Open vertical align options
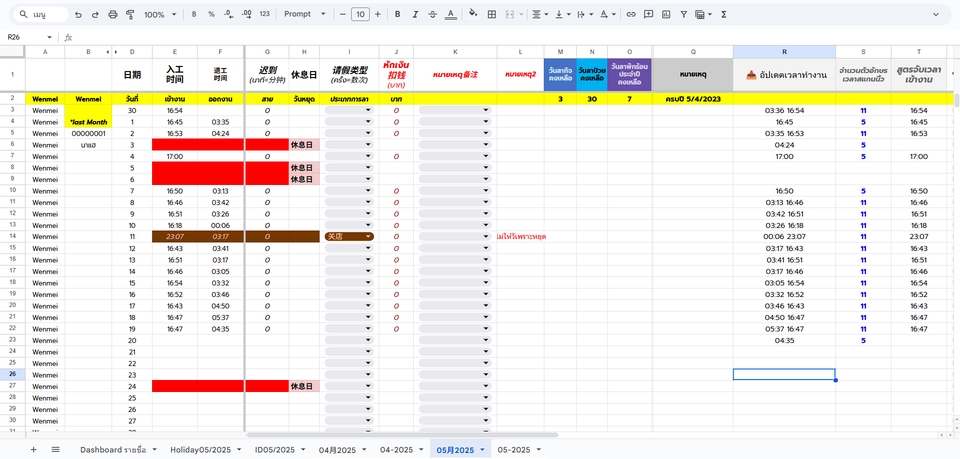The width and height of the screenshot is (960, 459). [x=562, y=14]
